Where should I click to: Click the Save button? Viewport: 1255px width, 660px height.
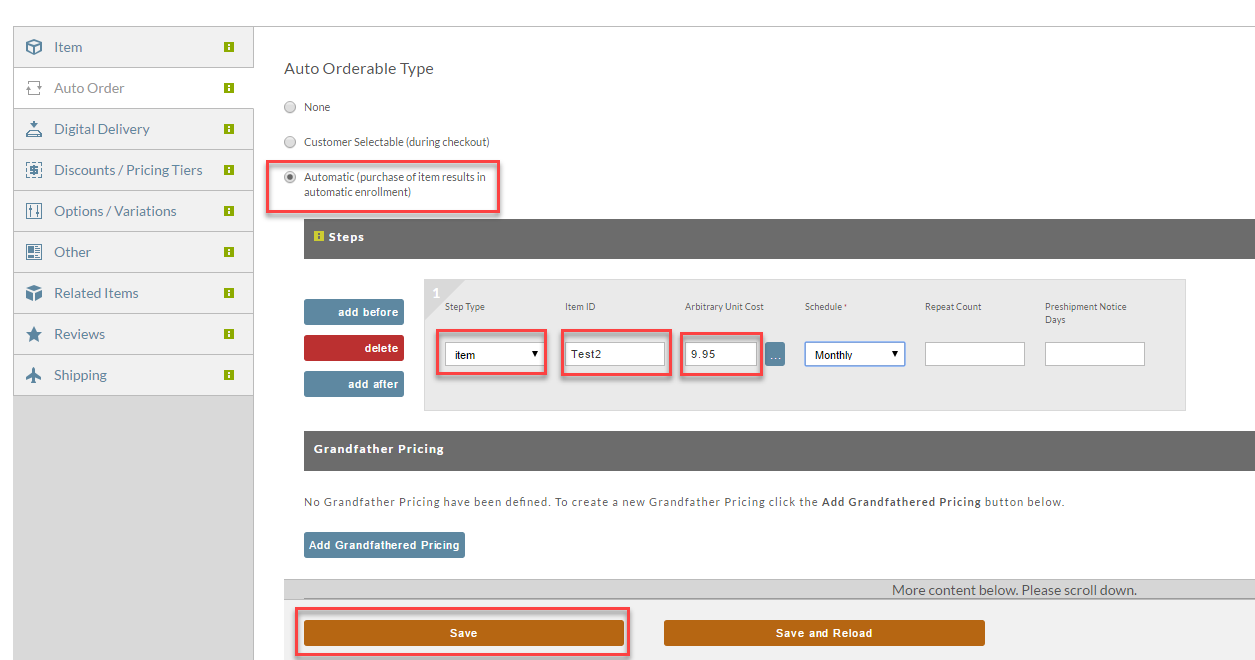coord(464,633)
